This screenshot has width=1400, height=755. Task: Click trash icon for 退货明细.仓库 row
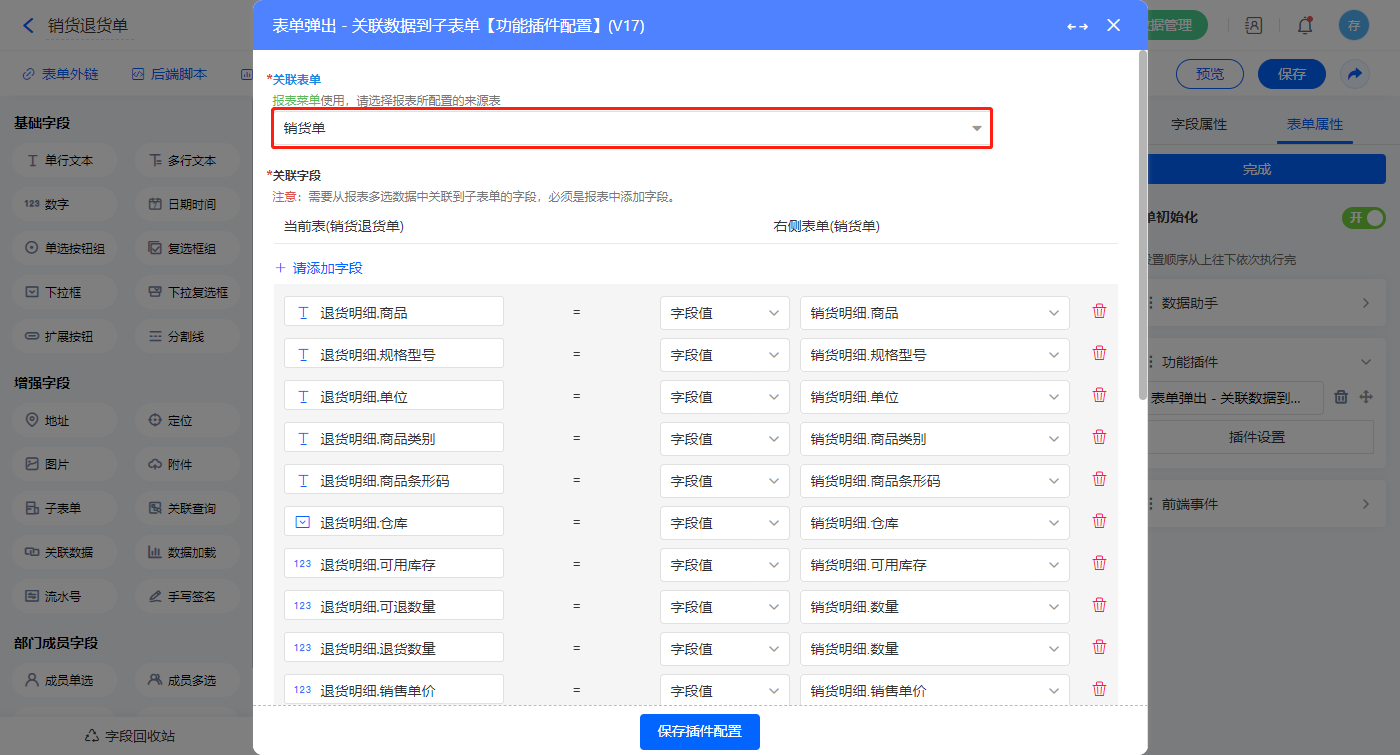1099,522
